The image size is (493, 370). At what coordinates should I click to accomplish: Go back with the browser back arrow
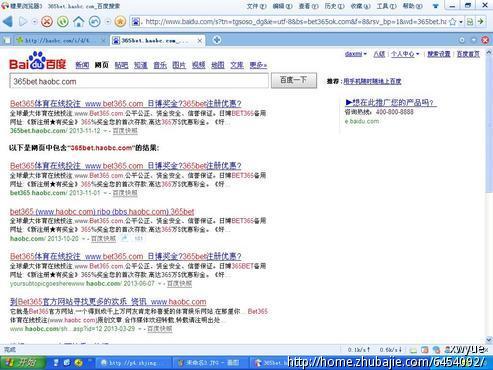coord(7,22)
